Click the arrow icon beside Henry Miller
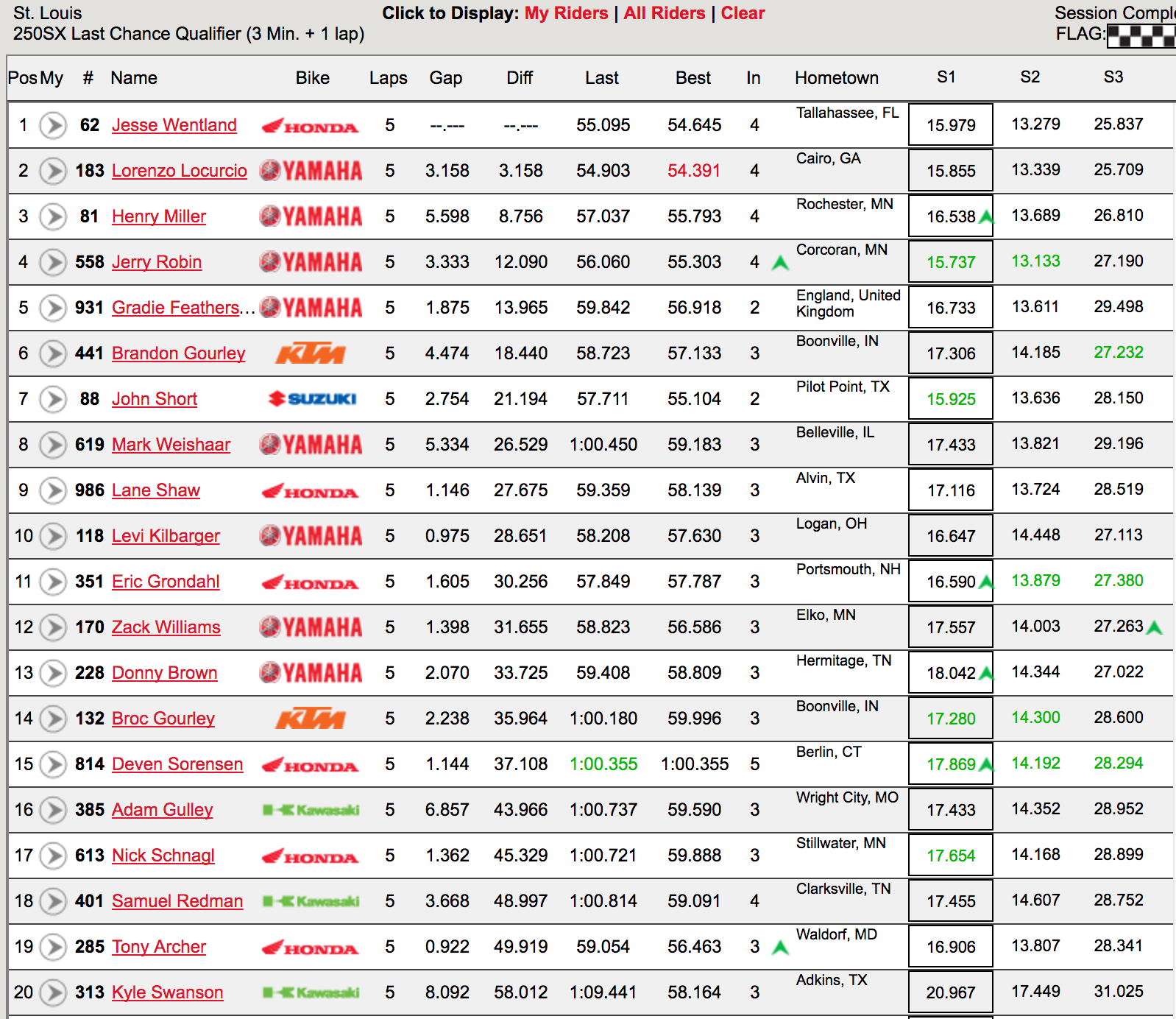 53,216
